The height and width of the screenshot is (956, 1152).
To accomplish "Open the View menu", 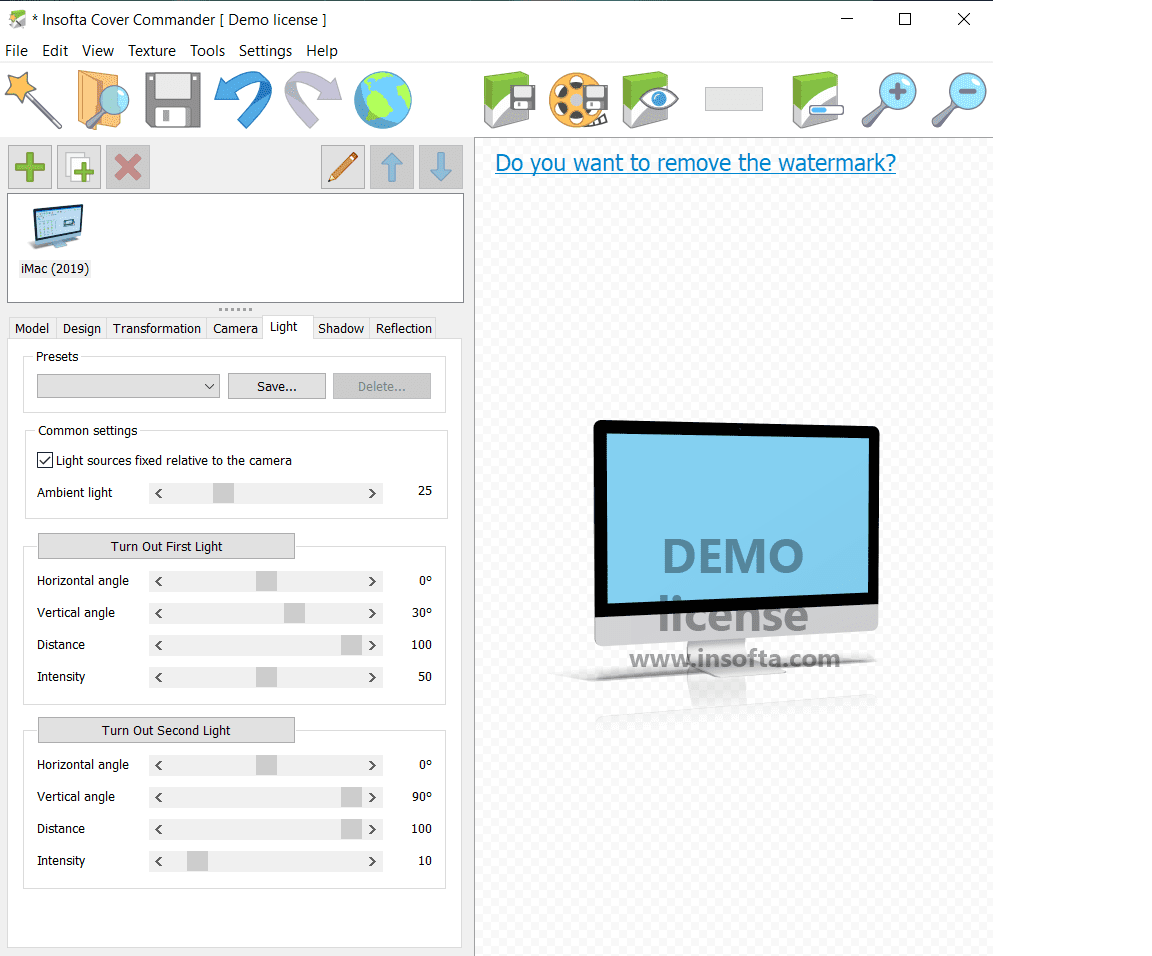I will click(98, 51).
